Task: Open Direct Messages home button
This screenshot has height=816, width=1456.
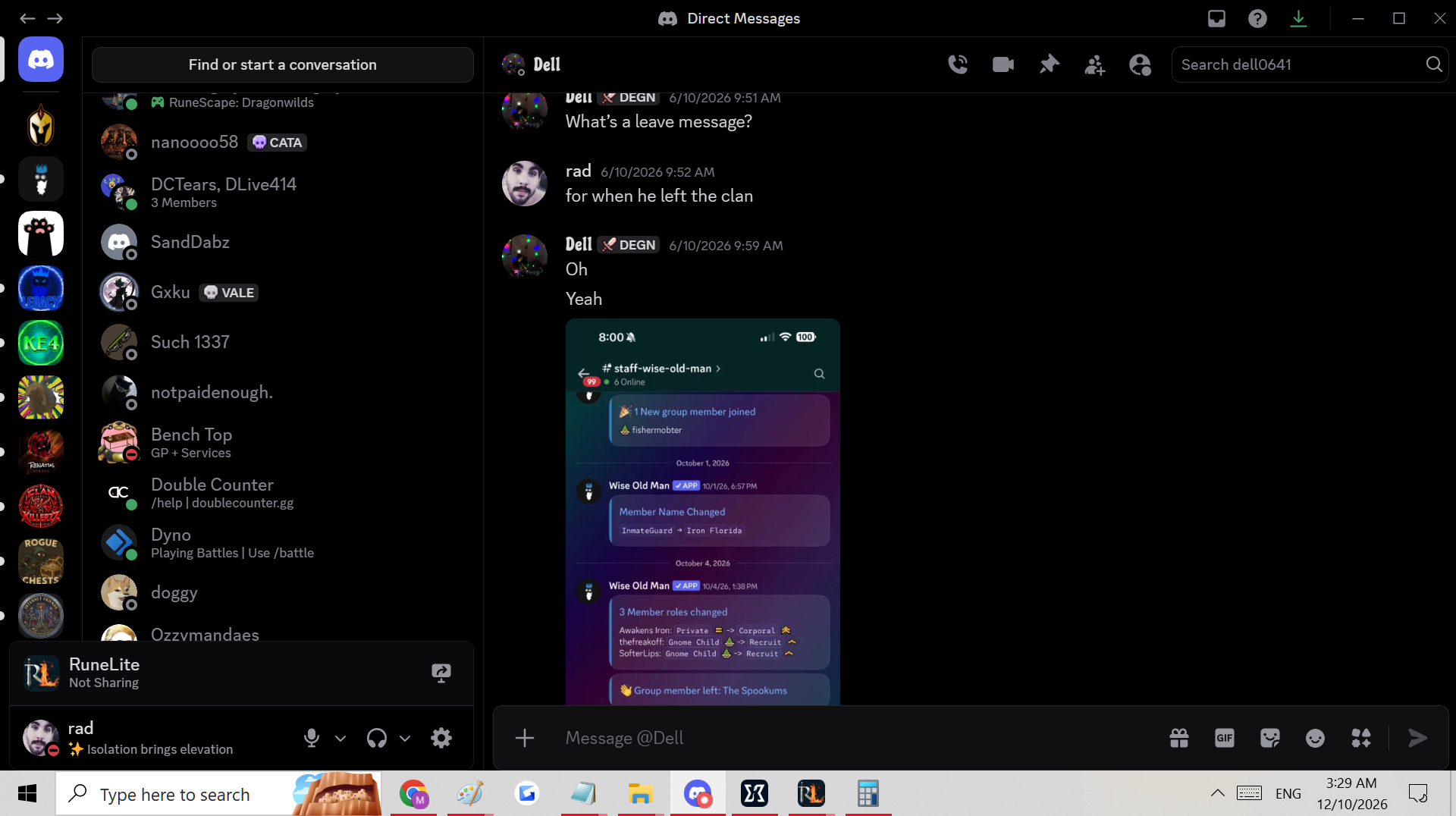Action: 41,59
